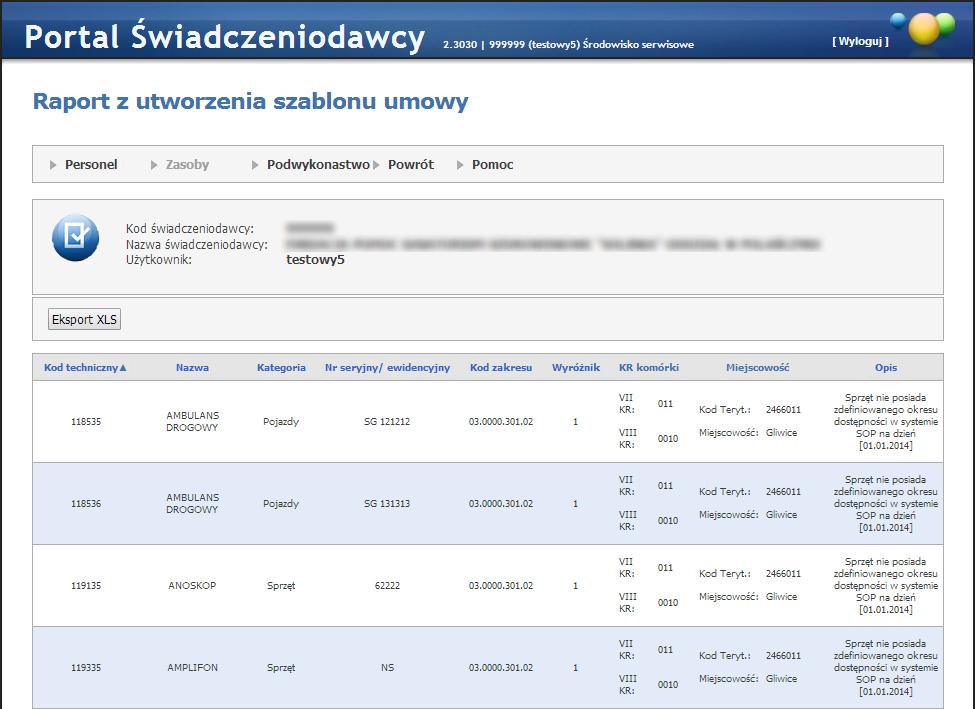The height and width of the screenshot is (709, 975).
Task: Click the colored spheres logo in header
Action: click(x=924, y=27)
